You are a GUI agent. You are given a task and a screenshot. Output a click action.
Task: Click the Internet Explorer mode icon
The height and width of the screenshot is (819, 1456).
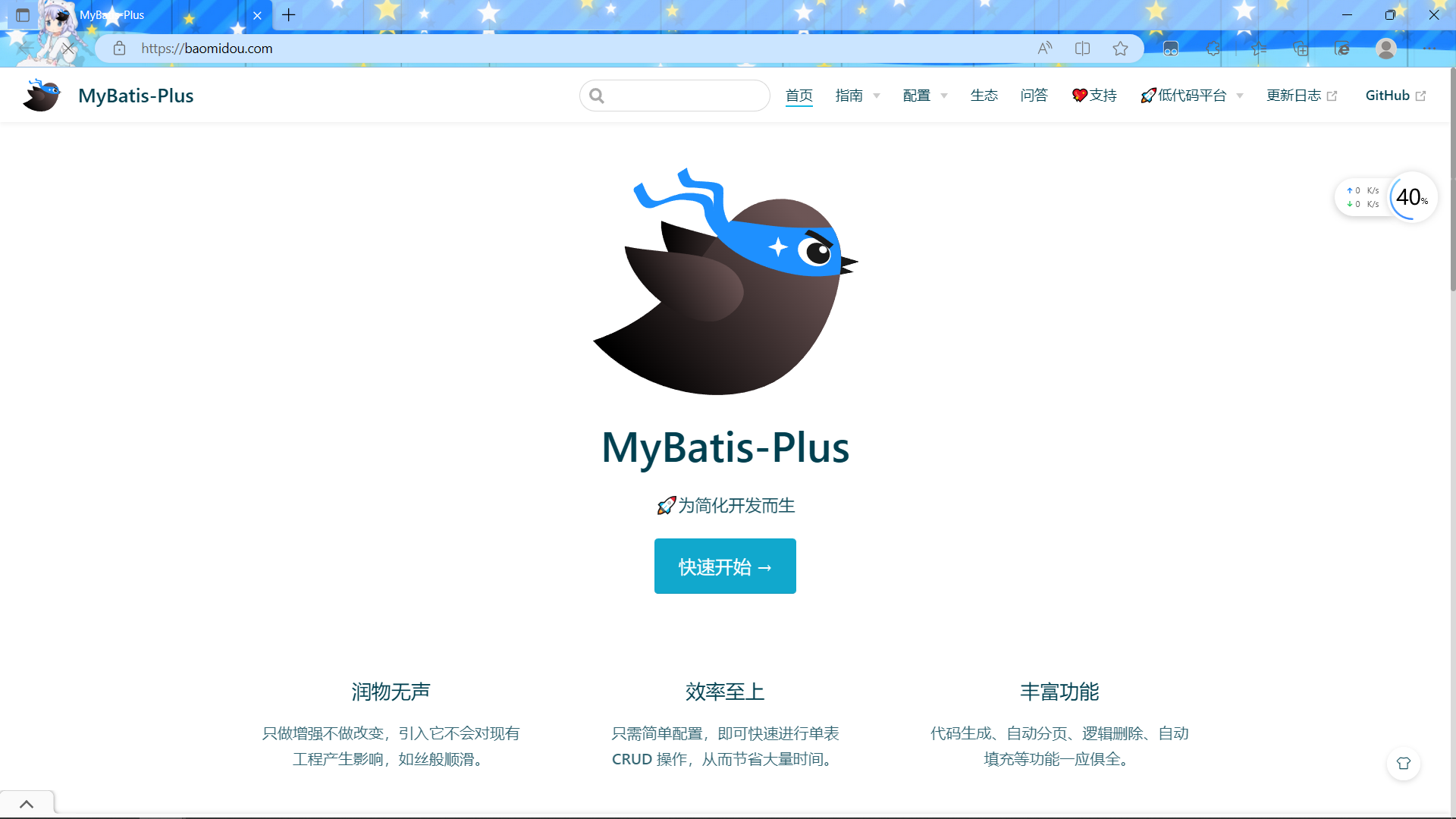1341,49
